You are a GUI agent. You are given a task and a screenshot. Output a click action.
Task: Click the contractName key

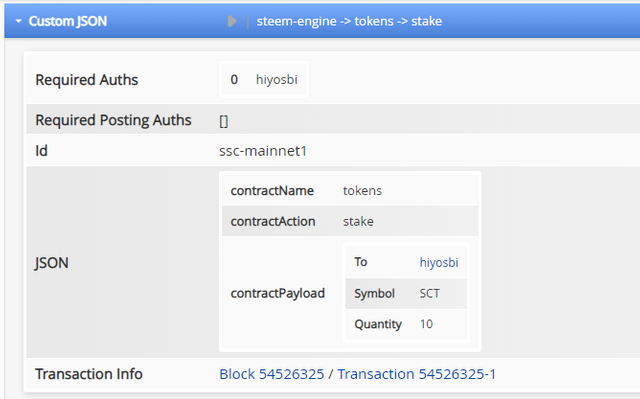click(x=272, y=191)
